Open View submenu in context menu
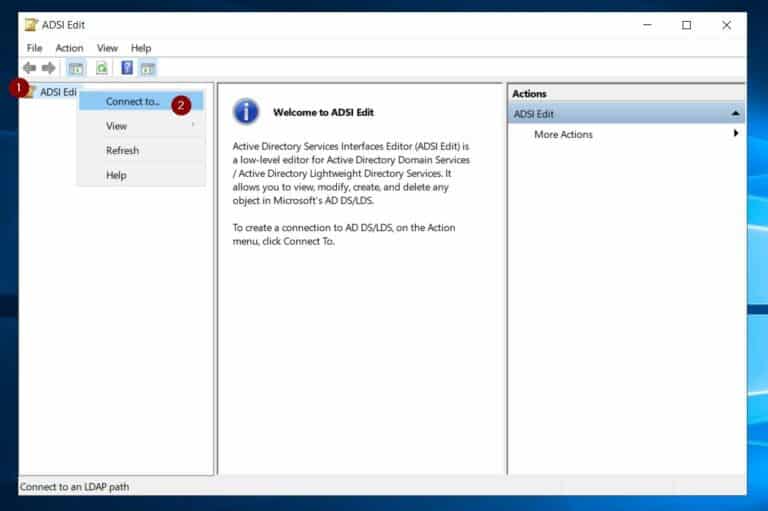 tap(141, 126)
